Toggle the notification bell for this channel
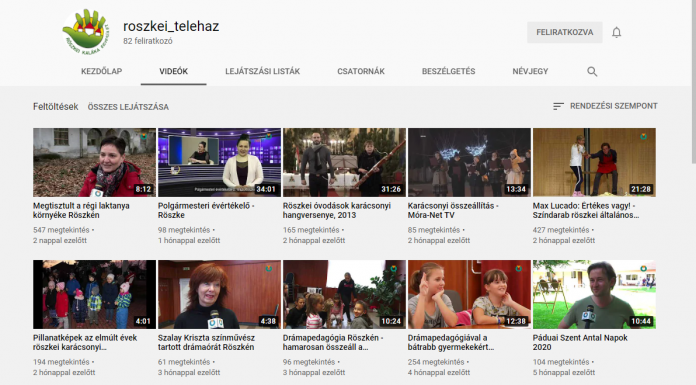Screen dimensions: 696x385 (x=616, y=32)
